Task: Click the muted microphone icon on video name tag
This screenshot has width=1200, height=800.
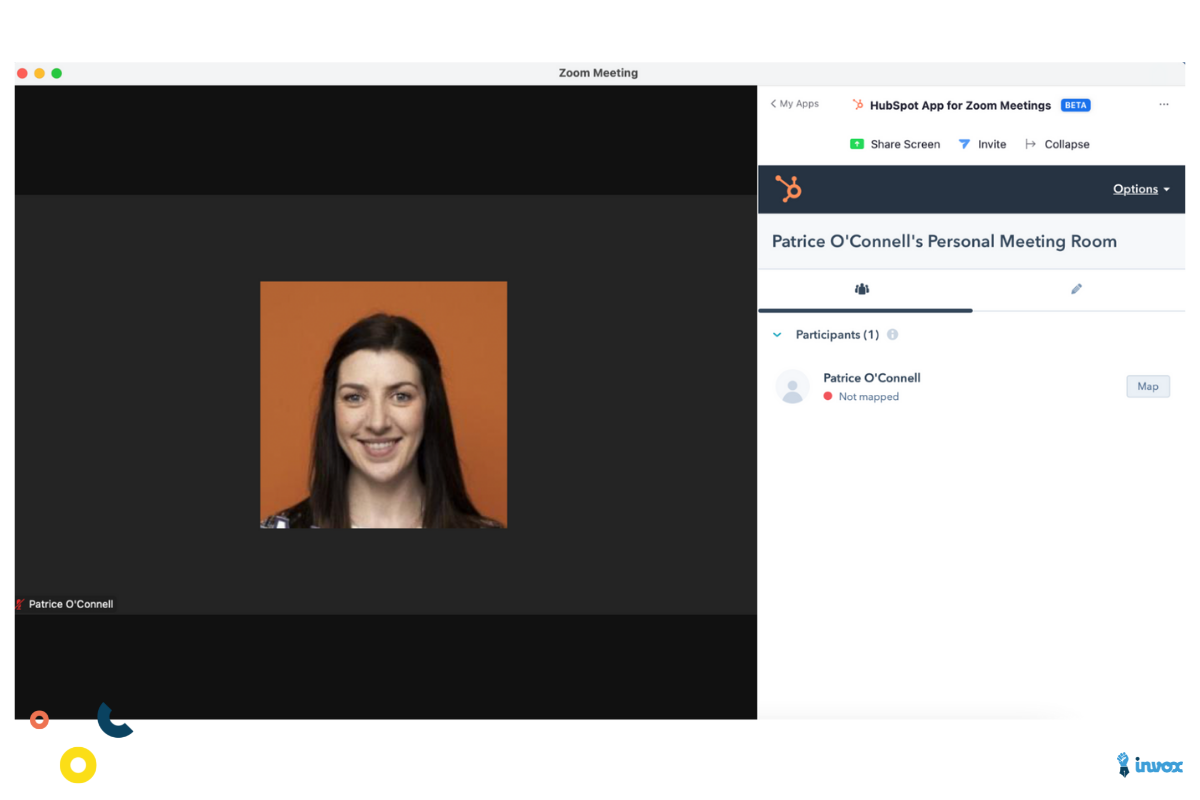Action: pos(20,604)
